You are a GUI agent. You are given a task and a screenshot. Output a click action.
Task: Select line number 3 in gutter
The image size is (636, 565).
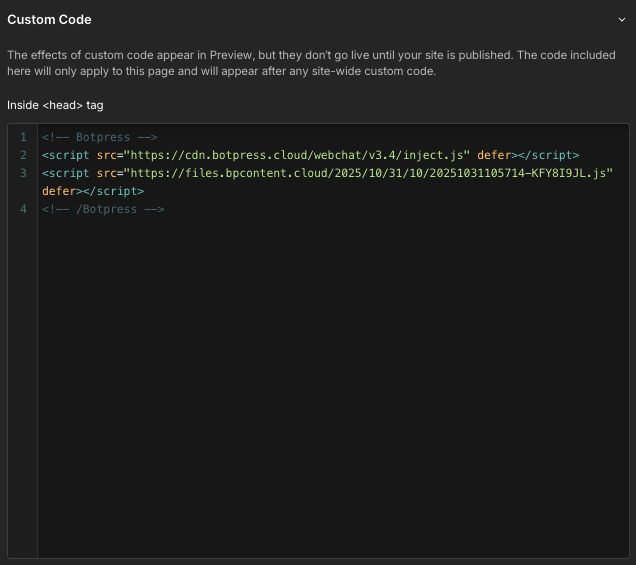pos(23,173)
